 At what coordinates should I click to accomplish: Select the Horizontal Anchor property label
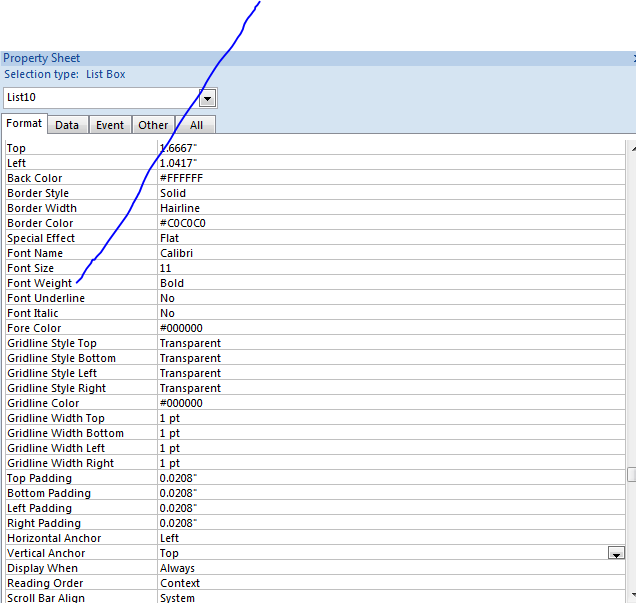coord(54,539)
